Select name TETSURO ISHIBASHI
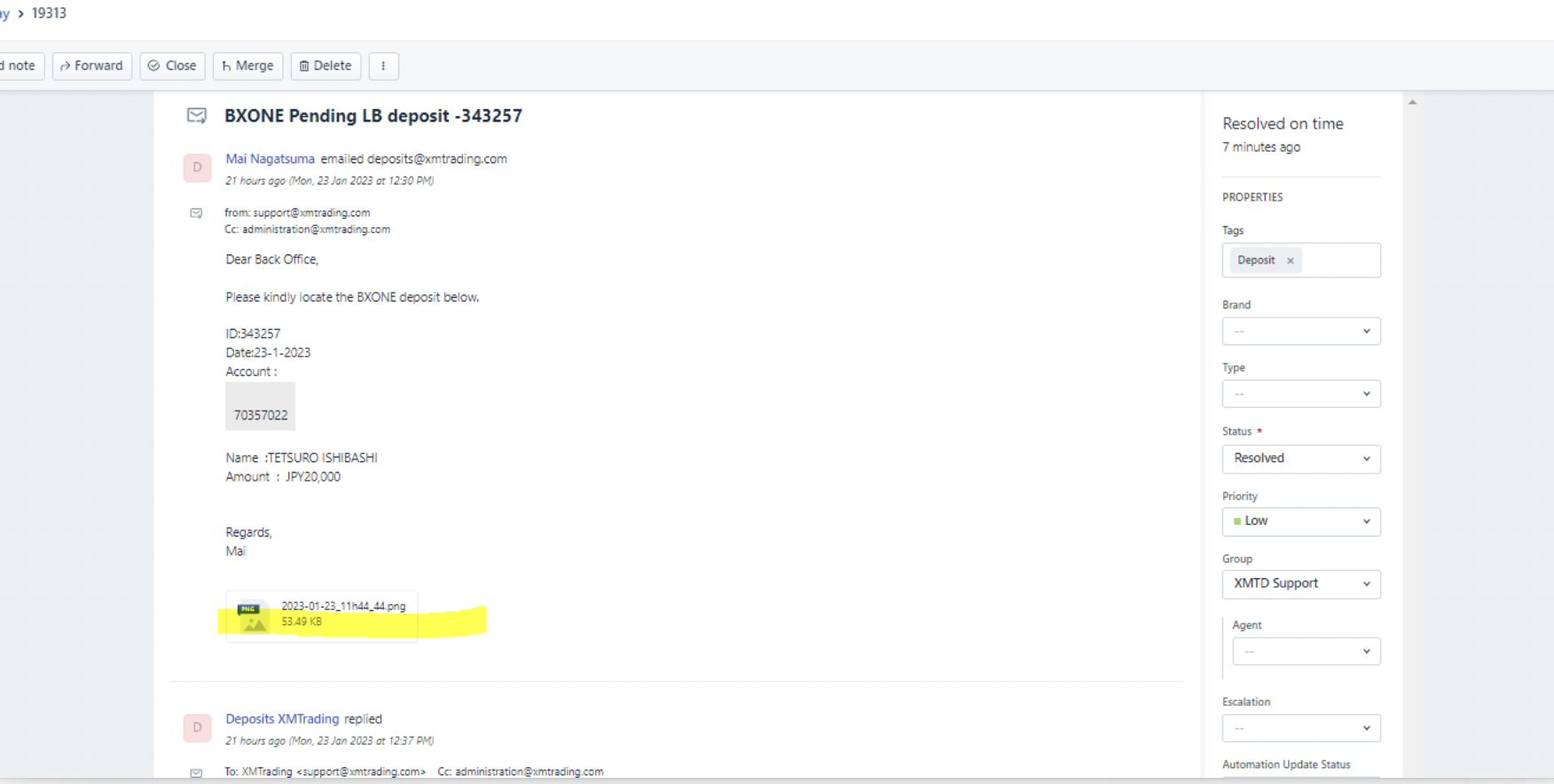 click(322, 458)
